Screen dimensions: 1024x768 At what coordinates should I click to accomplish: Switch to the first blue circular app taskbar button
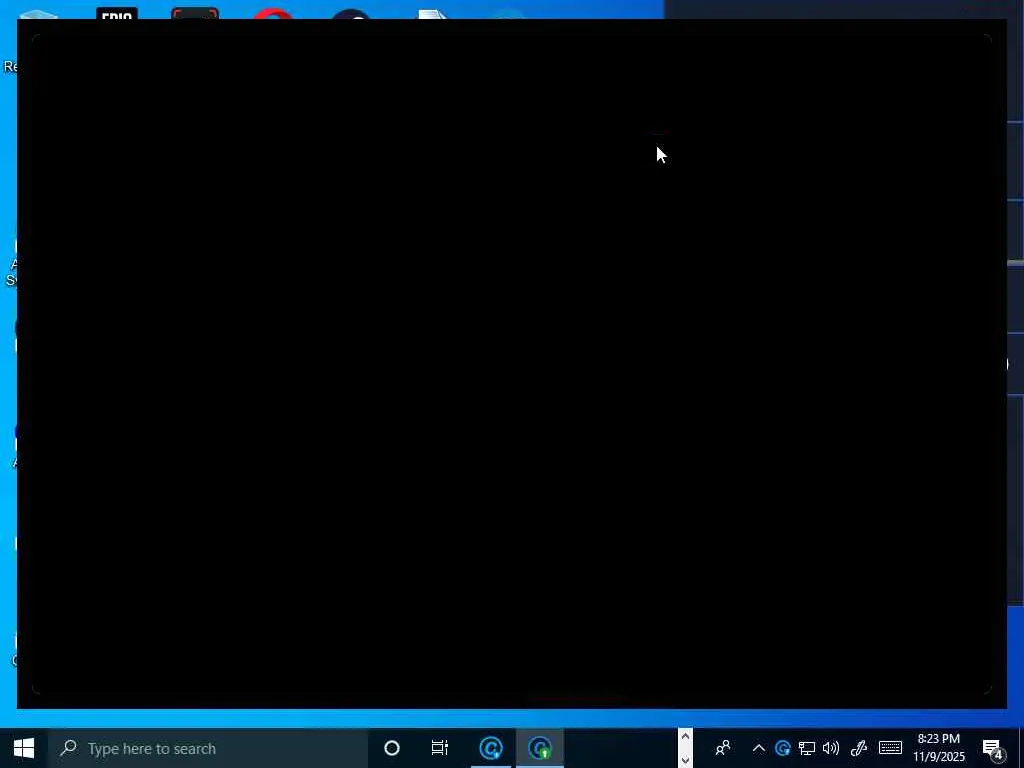click(x=491, y=748)
